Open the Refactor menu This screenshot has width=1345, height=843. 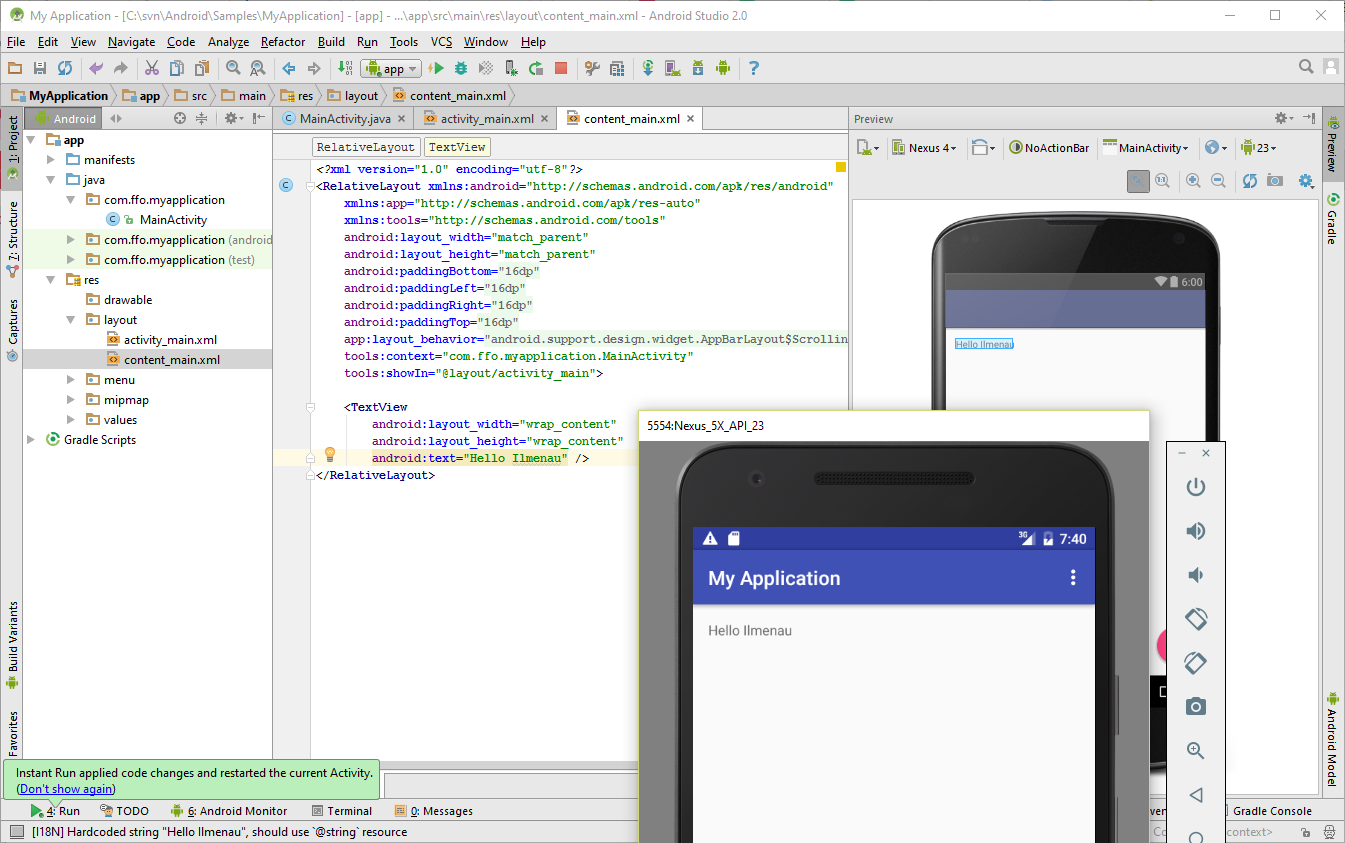pos(283,42)
